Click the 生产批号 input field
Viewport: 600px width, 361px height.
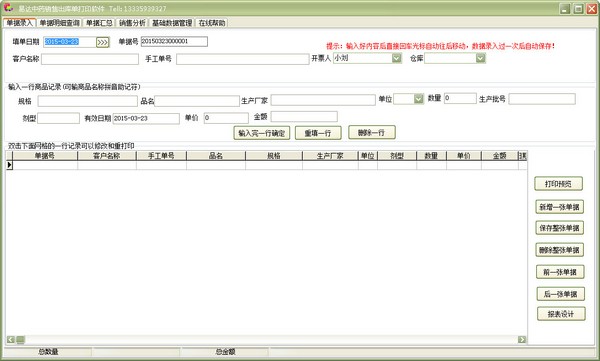coord(542,99)
